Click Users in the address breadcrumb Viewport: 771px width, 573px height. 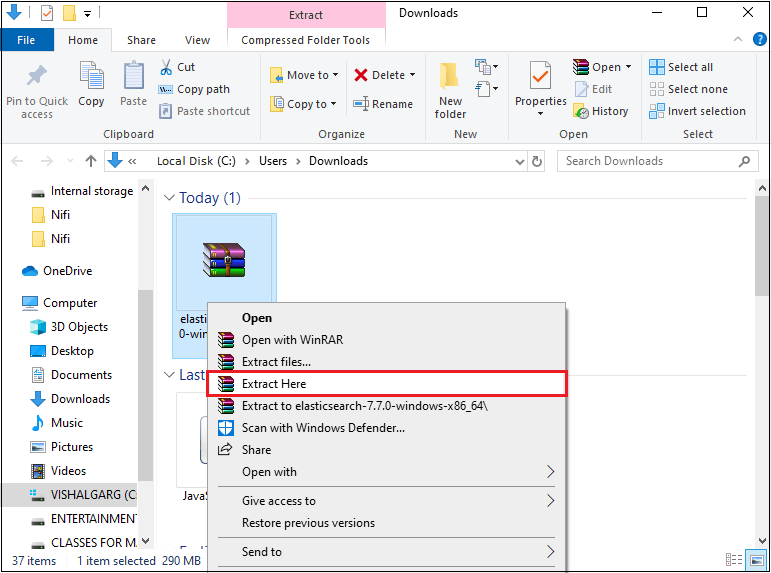(273, 161)
